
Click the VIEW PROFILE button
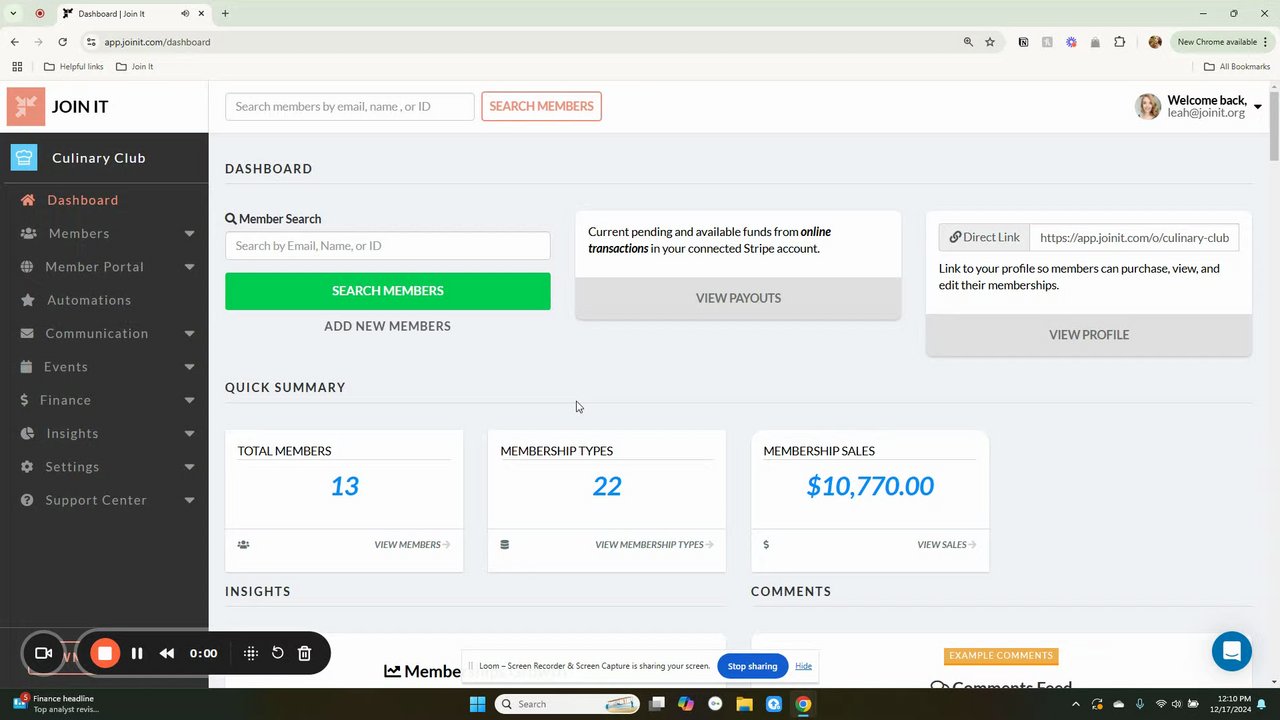1088,335
